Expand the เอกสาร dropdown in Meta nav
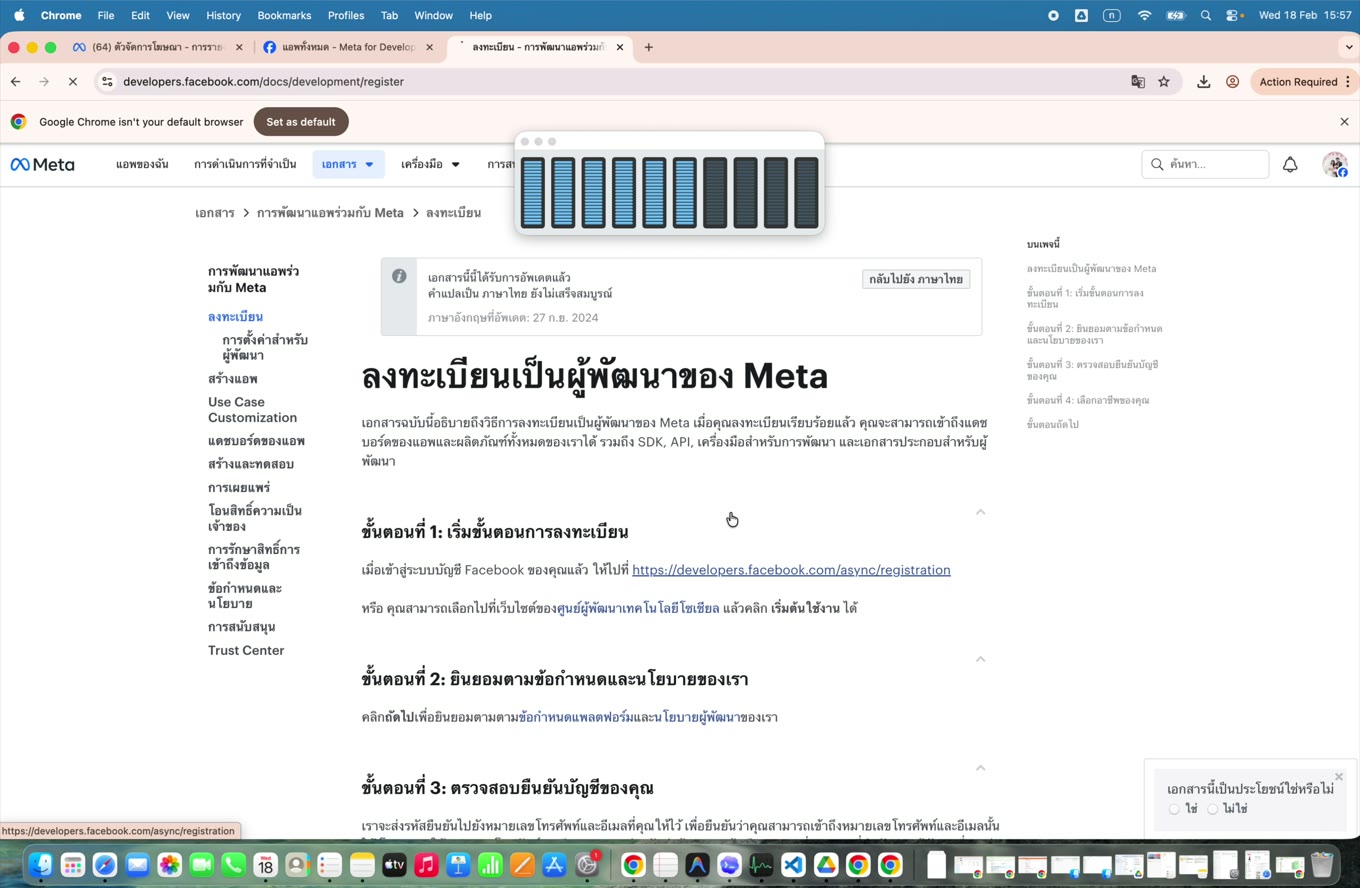The height and width of the screenshot is (888, 1360). [x=348, y=164]
